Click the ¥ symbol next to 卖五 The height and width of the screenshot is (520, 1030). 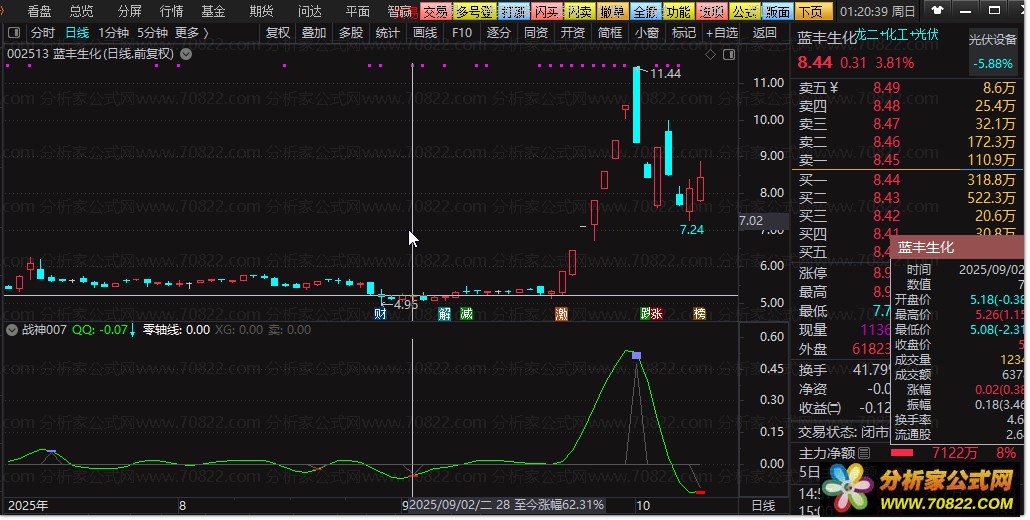point(834,88)
